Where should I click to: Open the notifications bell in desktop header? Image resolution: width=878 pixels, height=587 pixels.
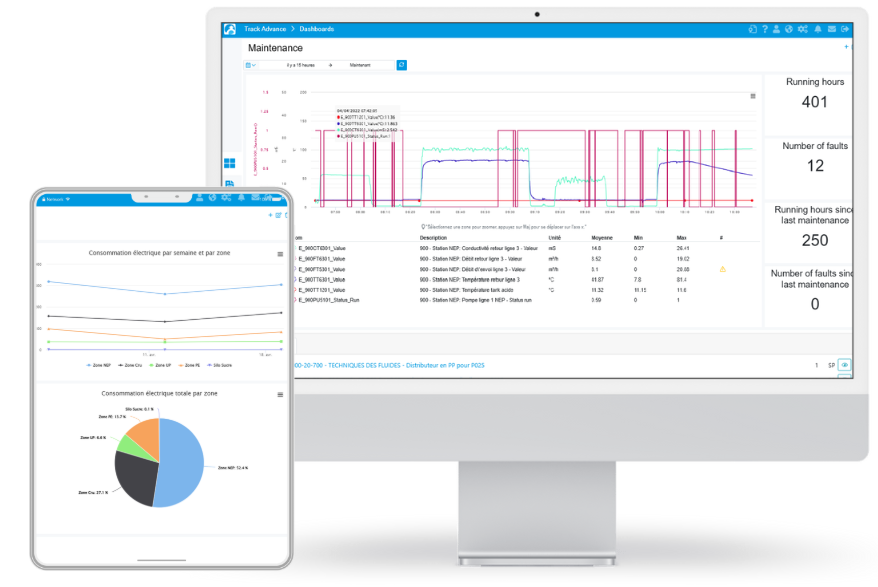tap(818, 29)
